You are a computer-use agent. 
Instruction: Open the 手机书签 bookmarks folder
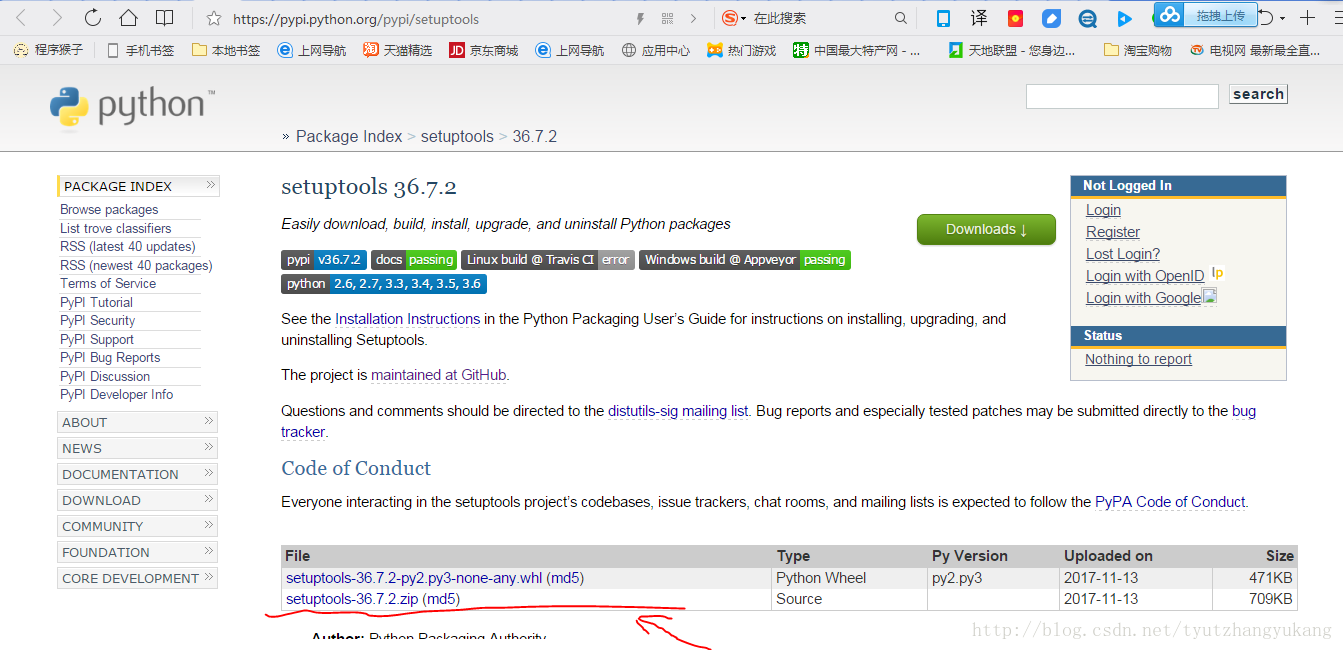coord(140,50)
